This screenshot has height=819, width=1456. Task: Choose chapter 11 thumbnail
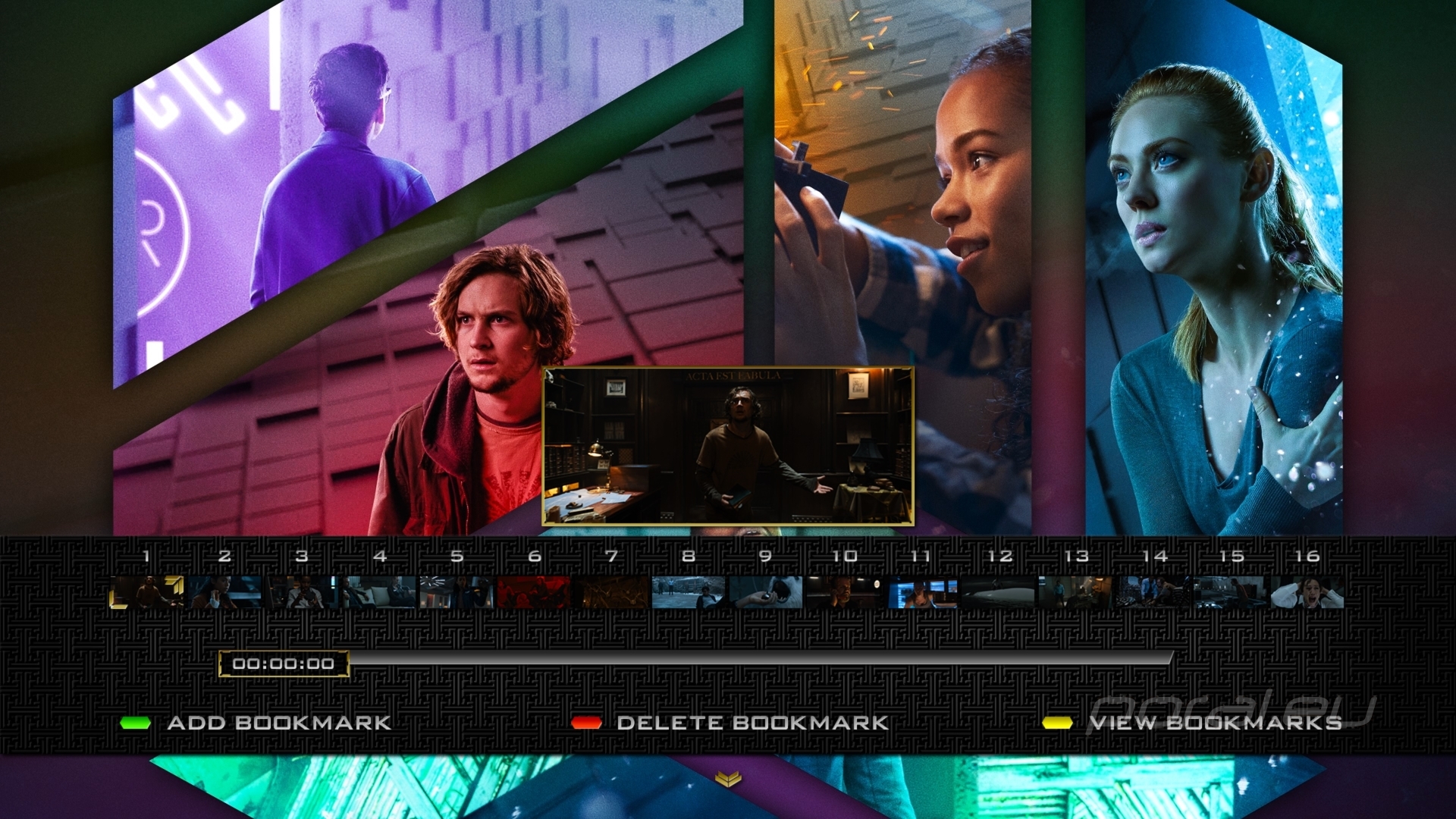pyautogui.click(x=921, y=592)
